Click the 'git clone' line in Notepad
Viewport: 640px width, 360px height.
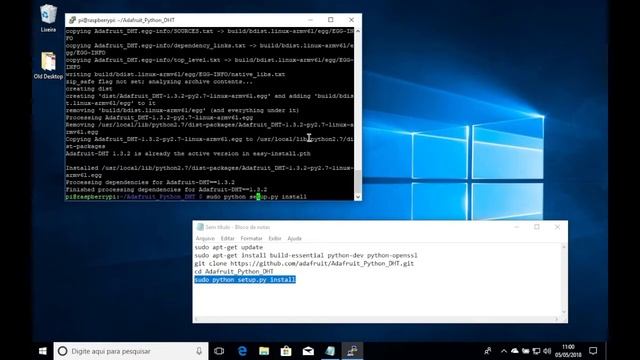[304, 264]
